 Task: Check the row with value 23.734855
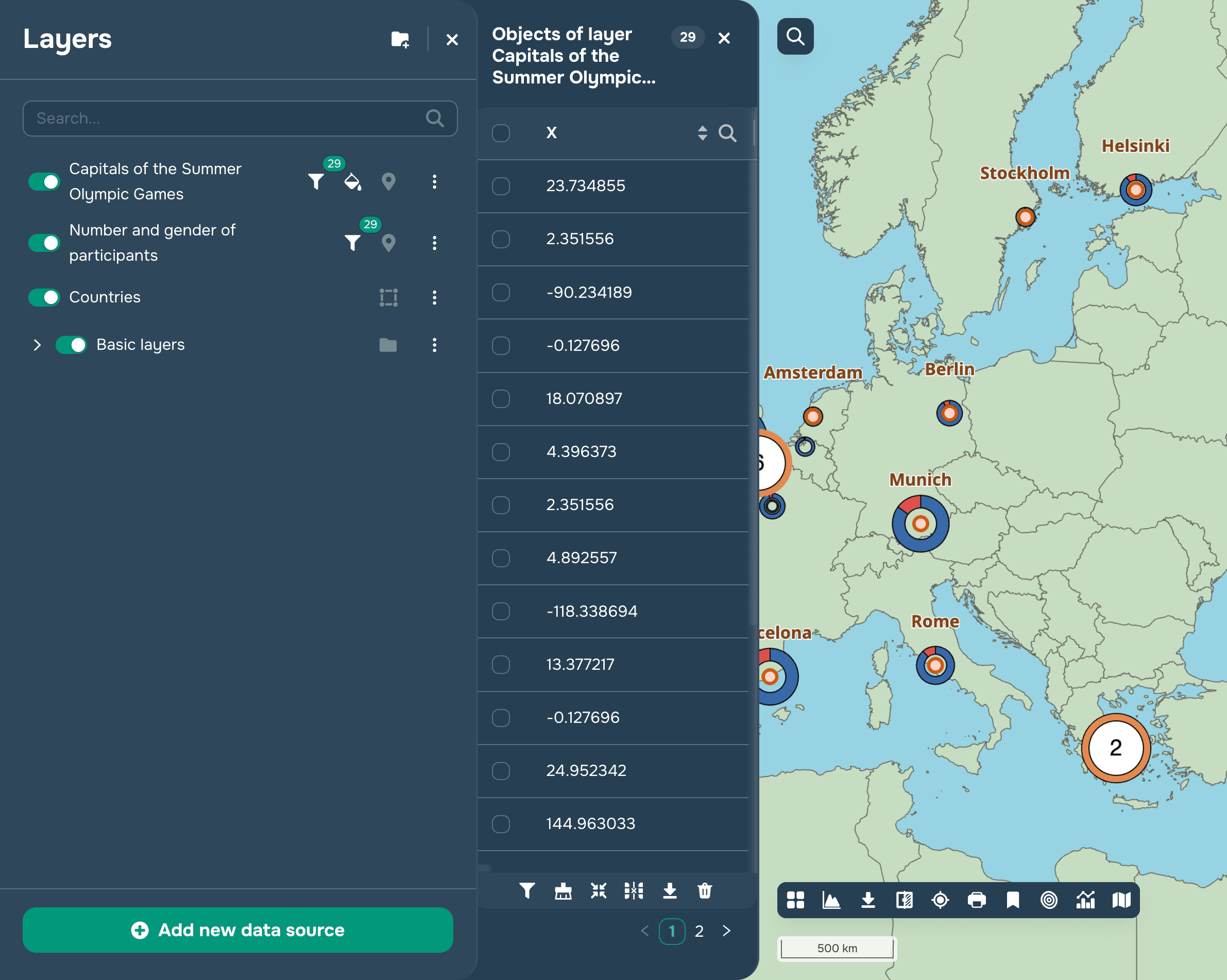tap(501, 186)
